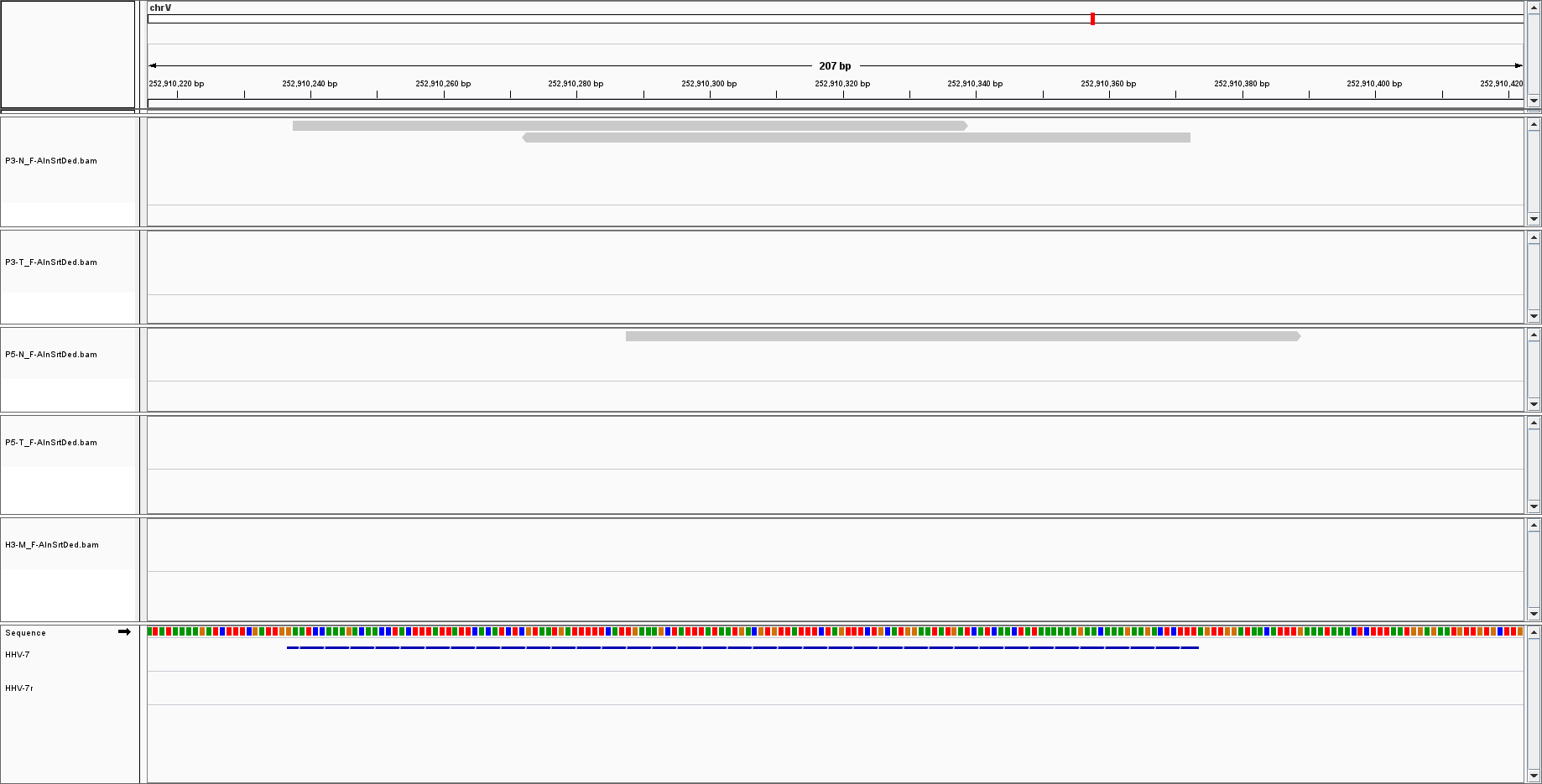1542x784 pixels.
Task: Select the P5-T_F-AlnSrtDed.bam track name
Action: coord(51,443)
